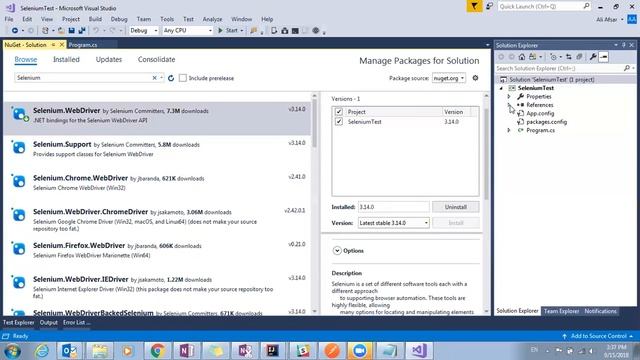Click the Home icon in Solution Explorer
This screenshot has width=640, height=360.
(522, 57)
